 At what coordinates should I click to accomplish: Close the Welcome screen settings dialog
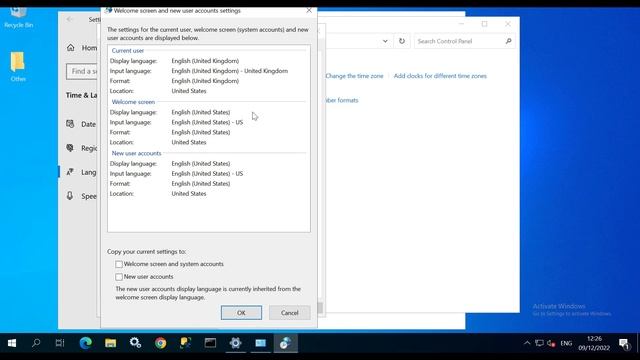(x=309, y=11)
